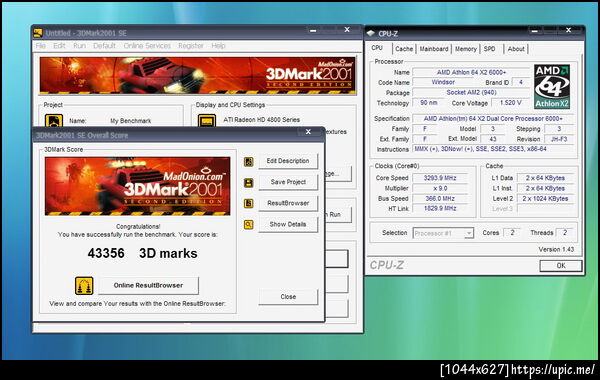Click the yellow Online ResultBrowser icon
Screen dimensions: 600x380
84,285
